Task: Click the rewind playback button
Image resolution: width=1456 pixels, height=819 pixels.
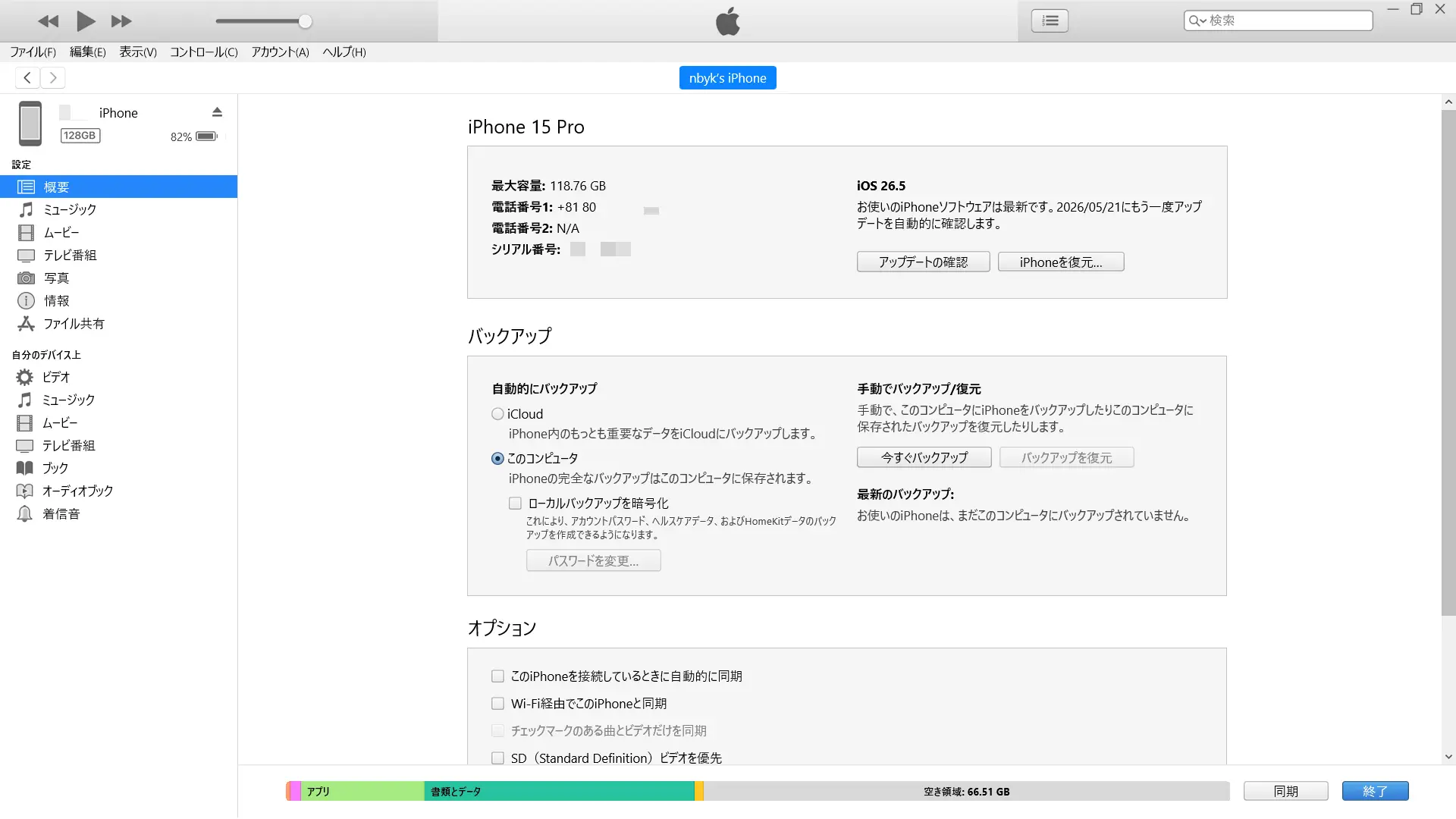Action: pos(48,21)
